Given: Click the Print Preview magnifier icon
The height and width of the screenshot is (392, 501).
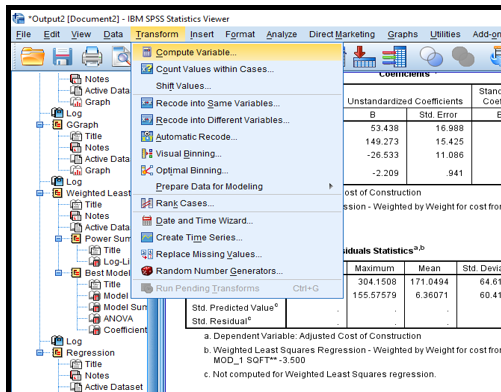Looking at the screenshot, I should tap(121, 56).
